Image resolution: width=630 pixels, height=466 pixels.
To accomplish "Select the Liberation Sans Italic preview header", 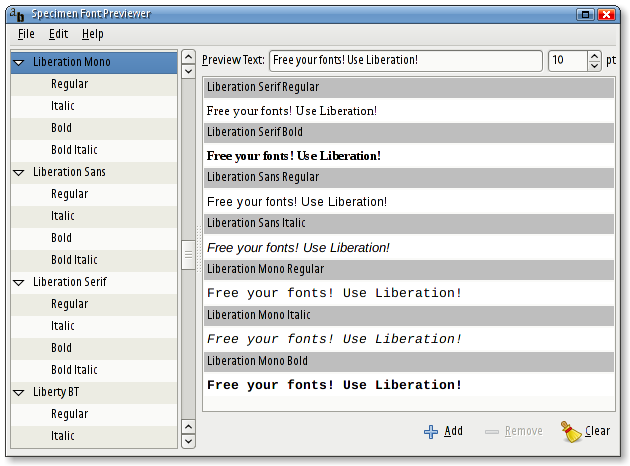I will [409, 224].
